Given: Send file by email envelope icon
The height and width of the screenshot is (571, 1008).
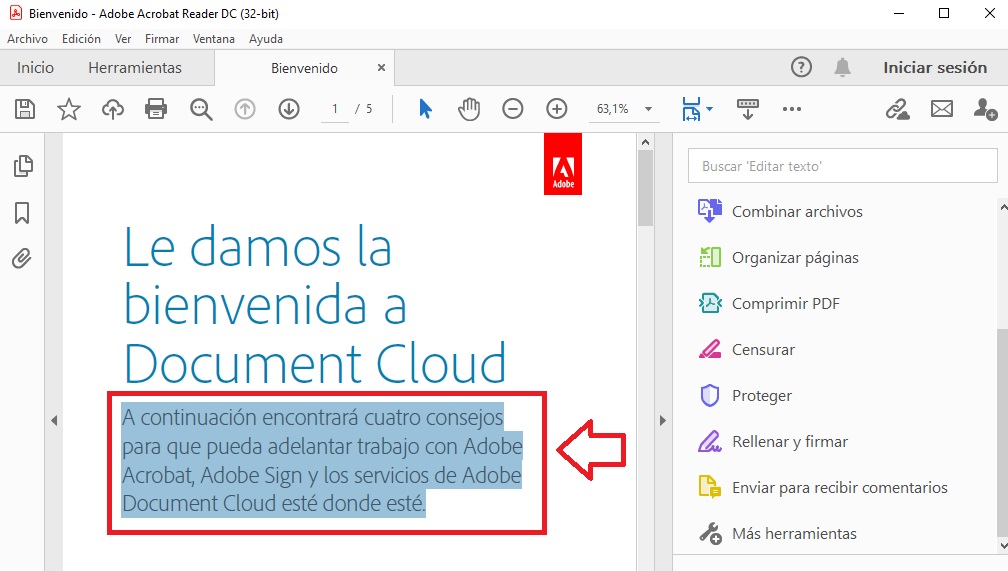Looking at the screenshot, I should (941, 109).
